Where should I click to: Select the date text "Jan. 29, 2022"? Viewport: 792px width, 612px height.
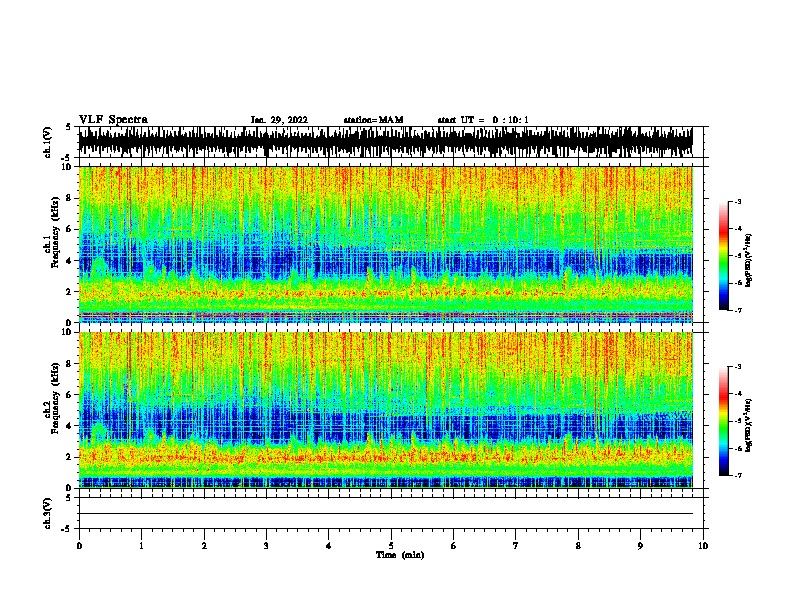279,120
